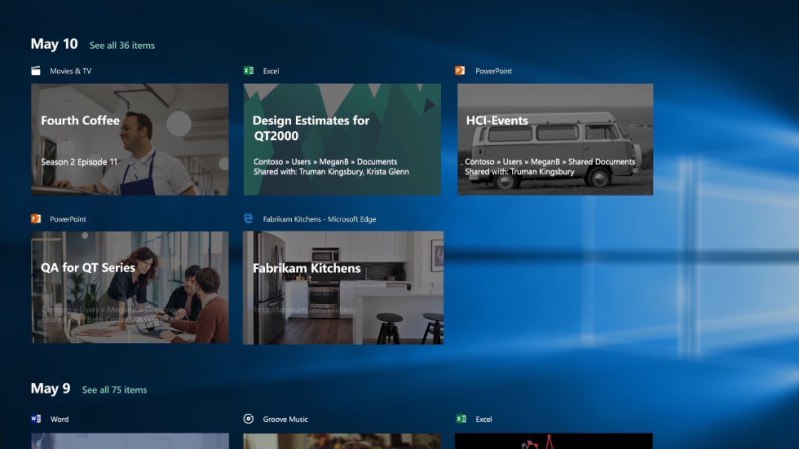The height and width of the screenshot is (449, 799).
Task: Click the Excel label under May 9
Action: (x=484, y=419)
